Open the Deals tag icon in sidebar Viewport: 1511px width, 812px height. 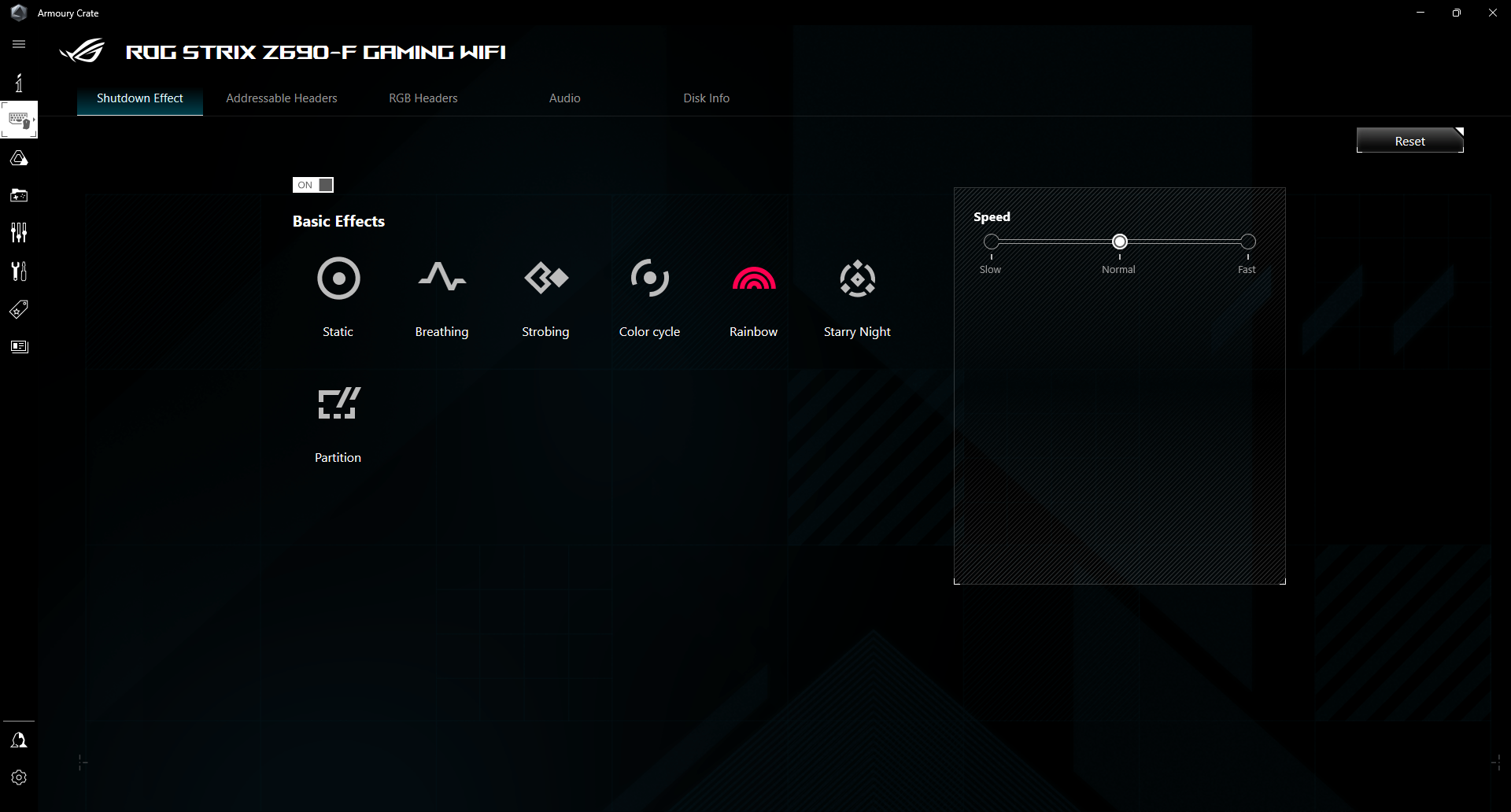tap(19, 308)
